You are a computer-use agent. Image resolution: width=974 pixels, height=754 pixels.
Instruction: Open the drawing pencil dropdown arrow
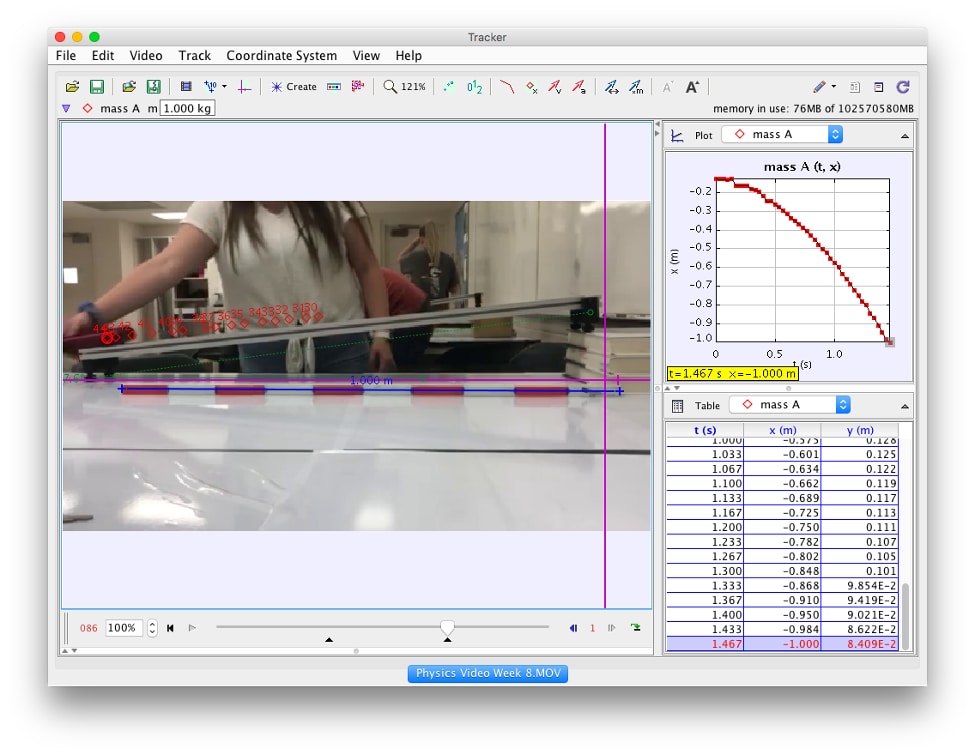(x=834, y=87)
